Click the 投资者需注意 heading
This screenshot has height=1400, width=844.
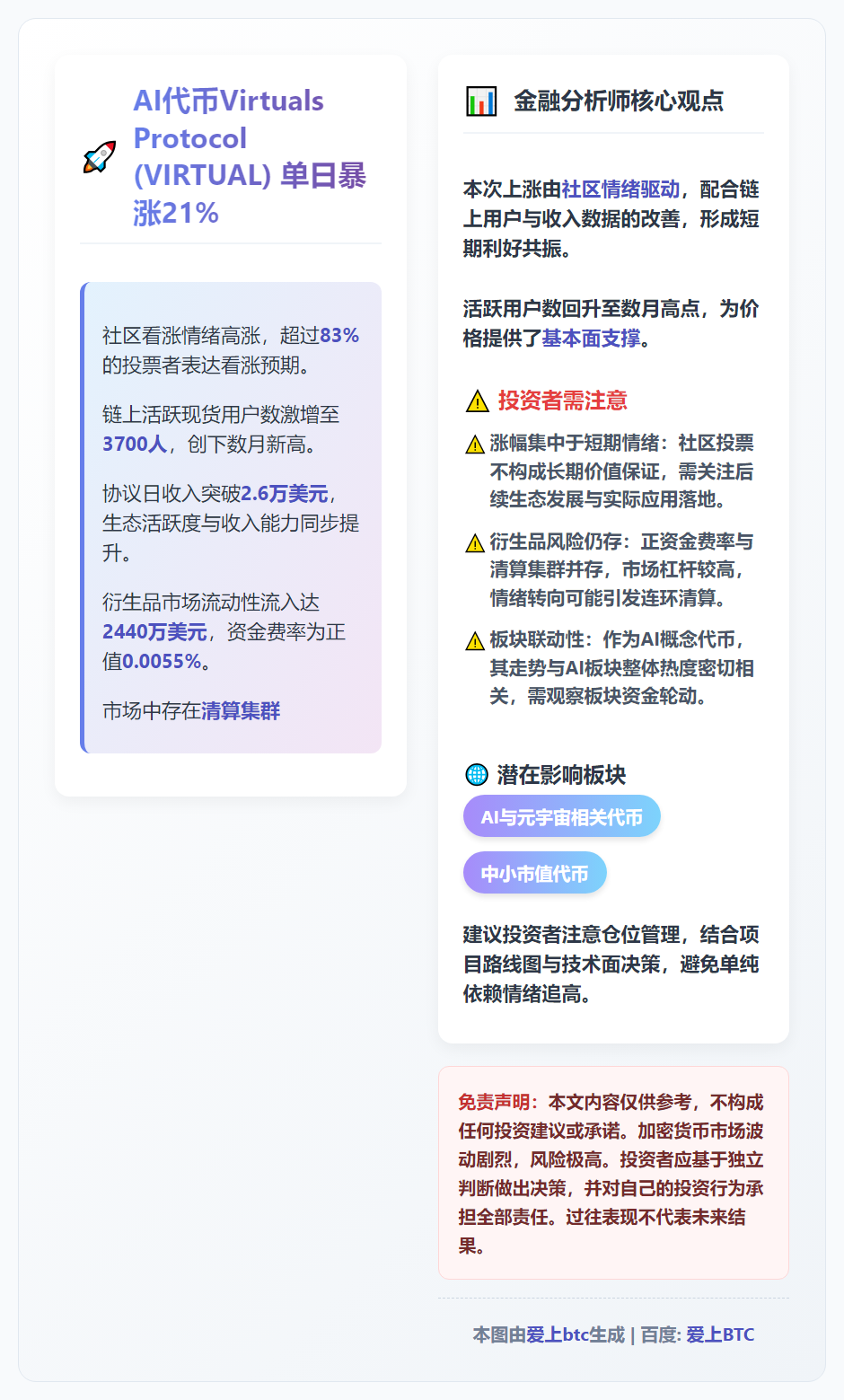point(563,401)
